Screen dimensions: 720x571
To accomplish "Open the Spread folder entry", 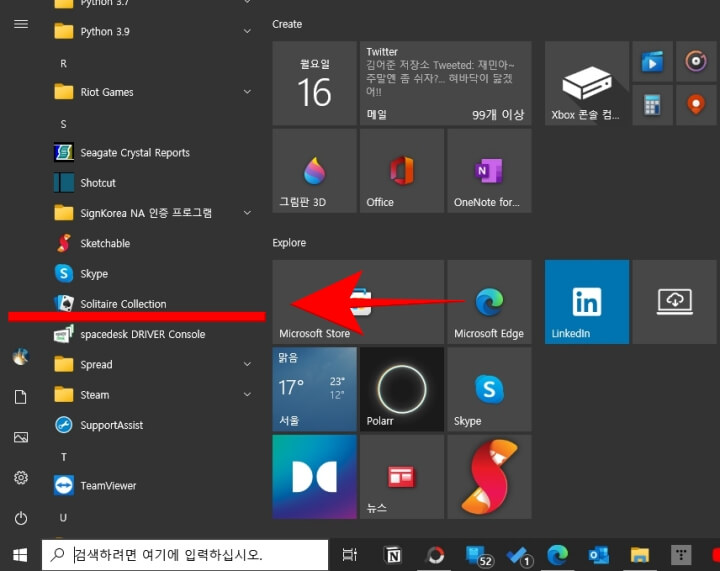I will coord(152,364).
